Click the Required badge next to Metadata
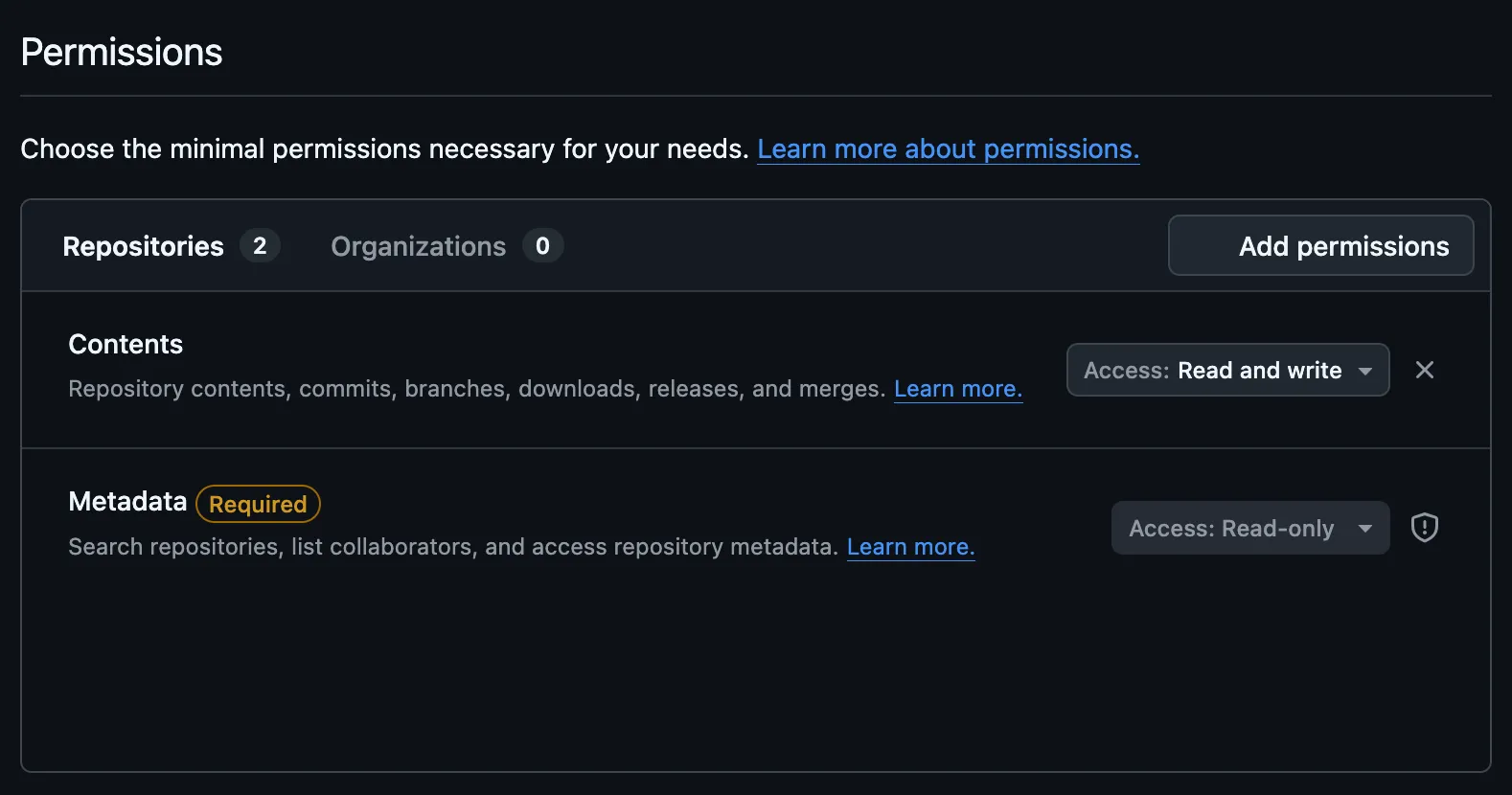The width and height of the screenshot is (1512, 795). [x=257, y=504]
